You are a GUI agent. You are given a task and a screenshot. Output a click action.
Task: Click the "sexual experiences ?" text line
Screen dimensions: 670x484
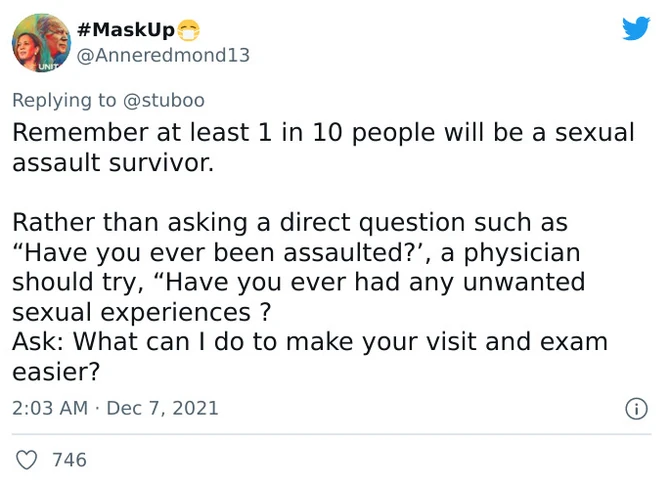[143, 312]
